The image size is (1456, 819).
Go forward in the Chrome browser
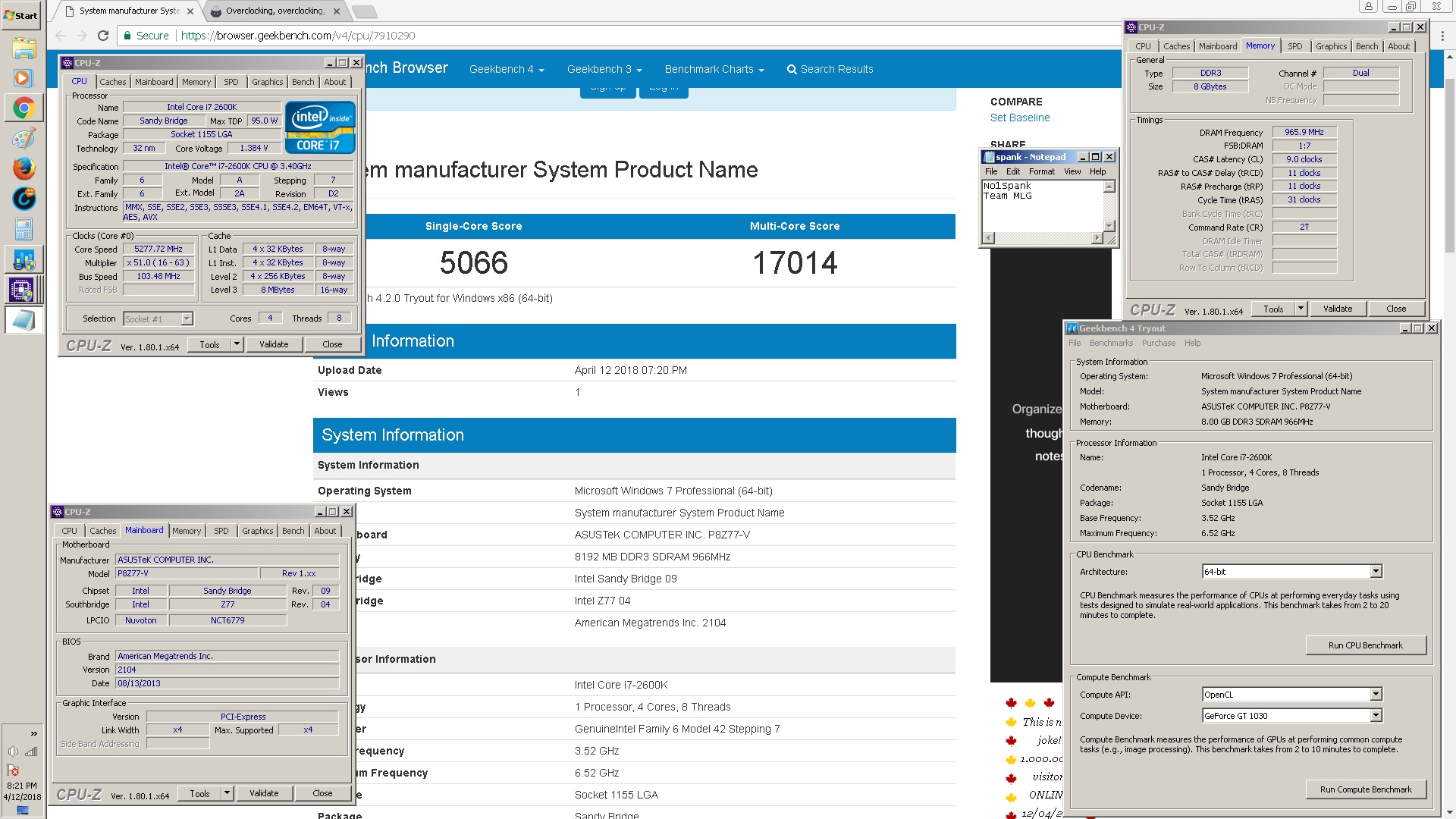point(82,36)
